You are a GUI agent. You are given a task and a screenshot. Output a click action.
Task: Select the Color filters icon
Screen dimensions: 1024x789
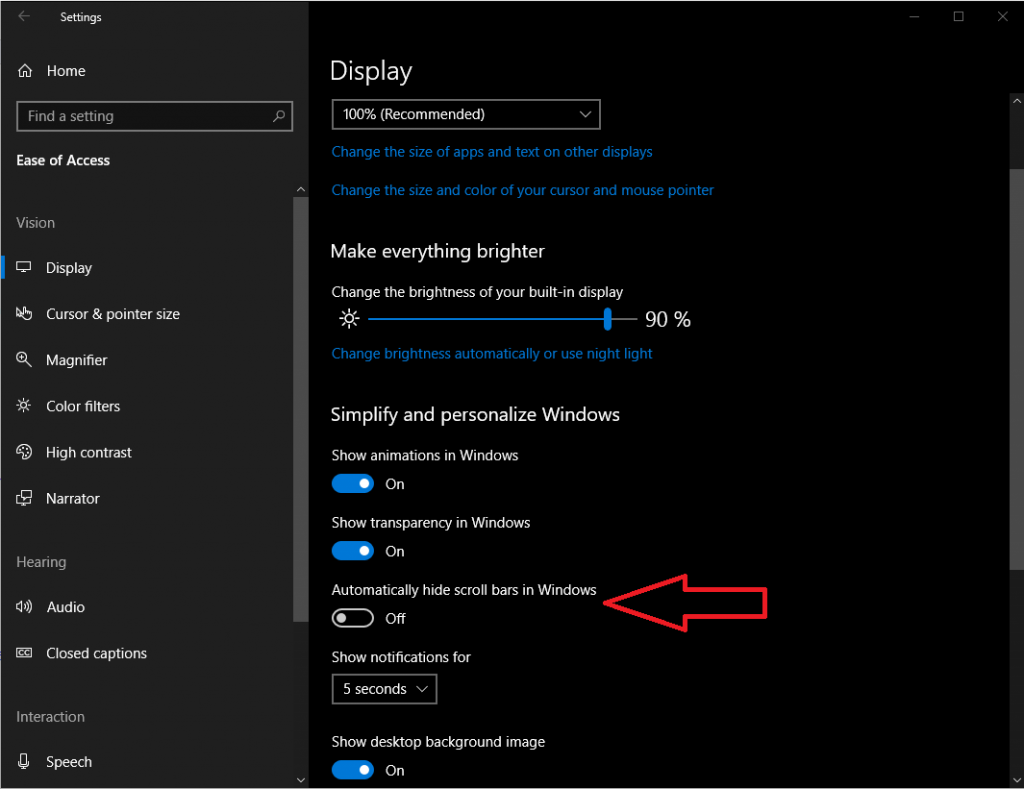[25, 406]
